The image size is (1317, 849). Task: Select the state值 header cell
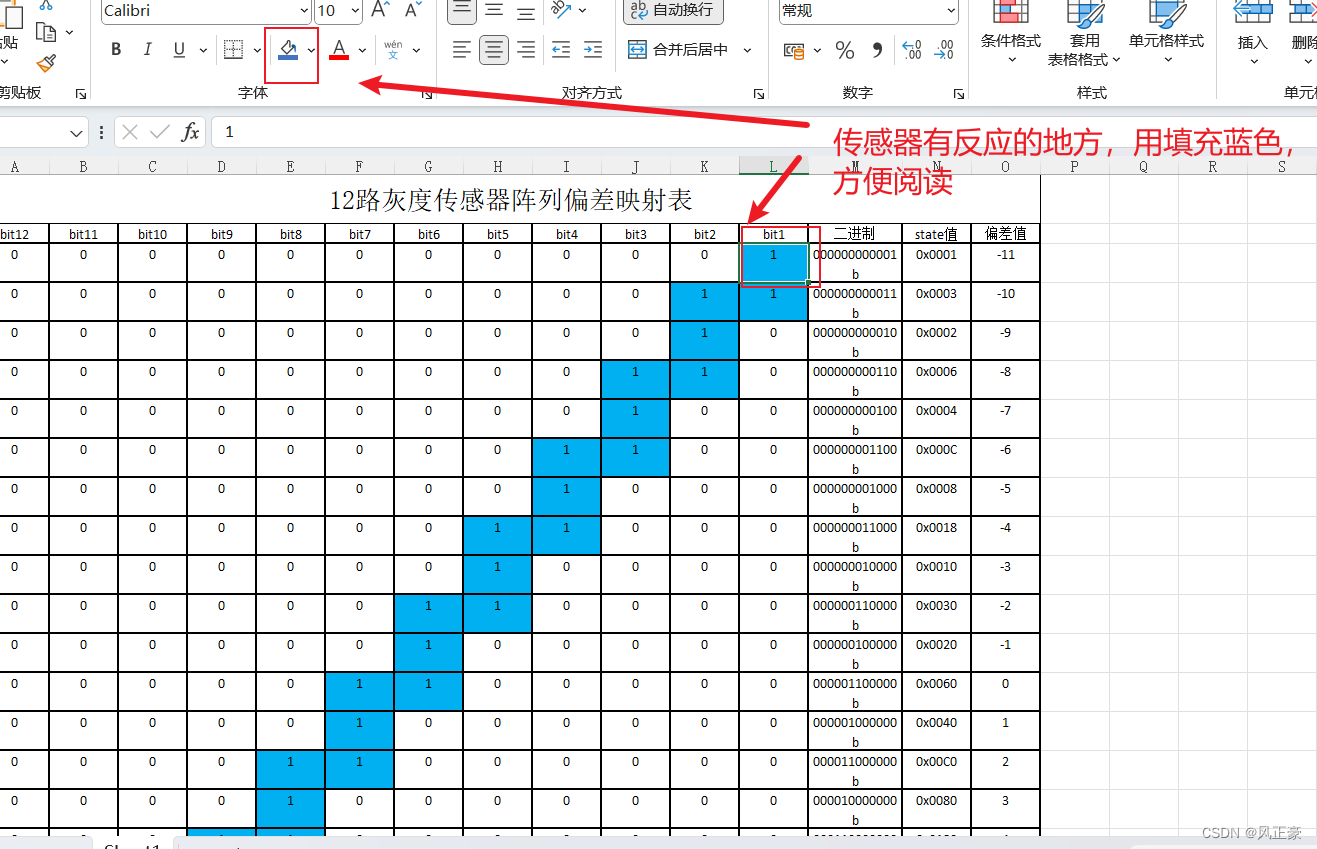coord(936,234)
